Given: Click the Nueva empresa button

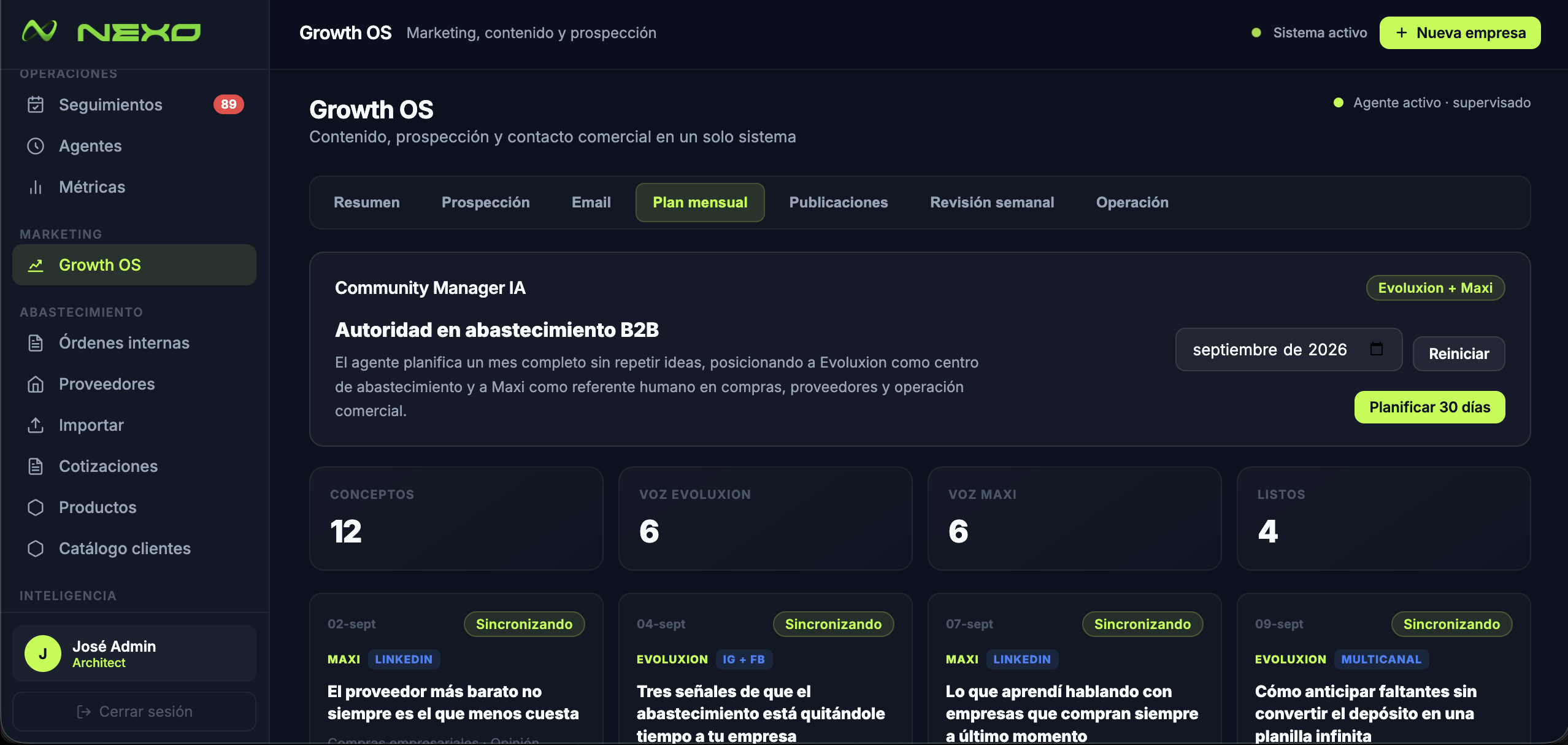Looking at the screenshot, I should click(1460, 33).
